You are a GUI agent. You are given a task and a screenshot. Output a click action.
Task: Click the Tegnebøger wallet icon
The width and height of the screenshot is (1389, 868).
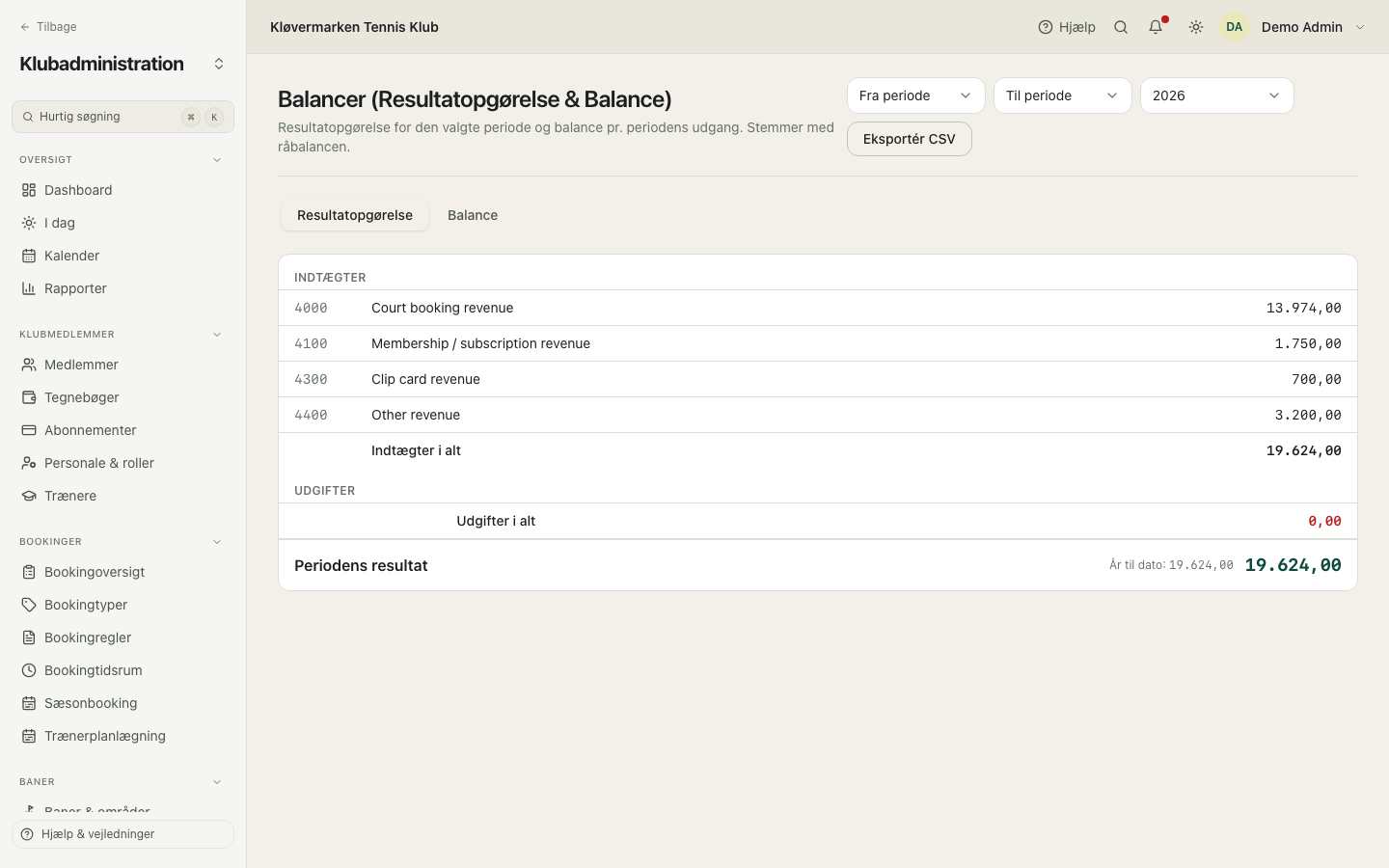tap(29, 397)
